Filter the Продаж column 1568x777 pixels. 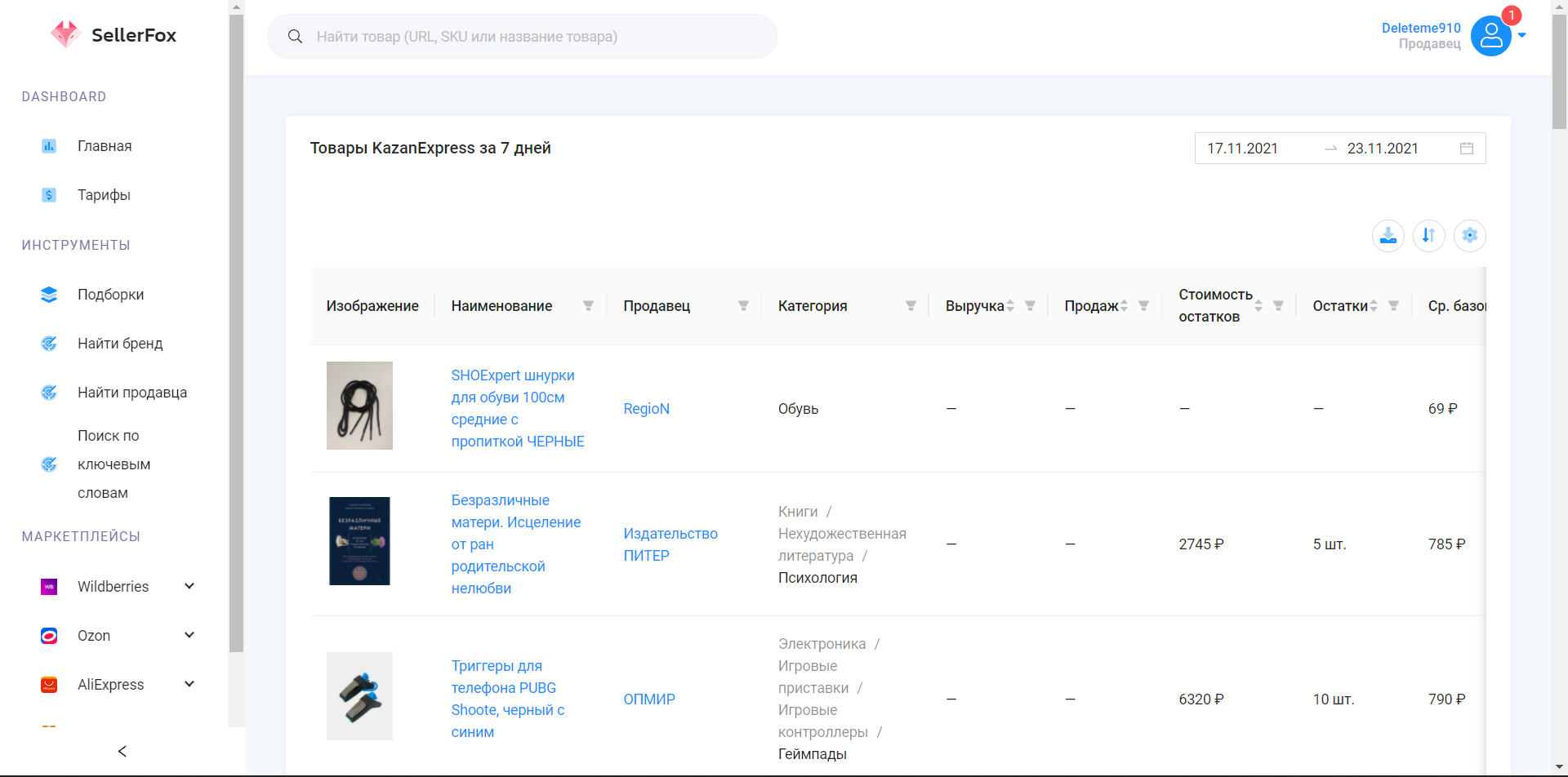1143,306
